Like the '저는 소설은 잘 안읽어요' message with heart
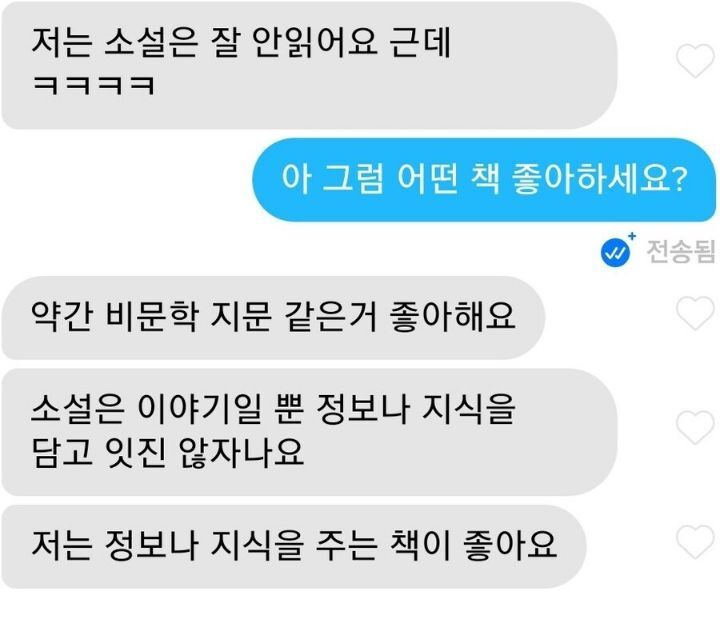The width and height of the screenshot is (720, 623). click(695, 61)
